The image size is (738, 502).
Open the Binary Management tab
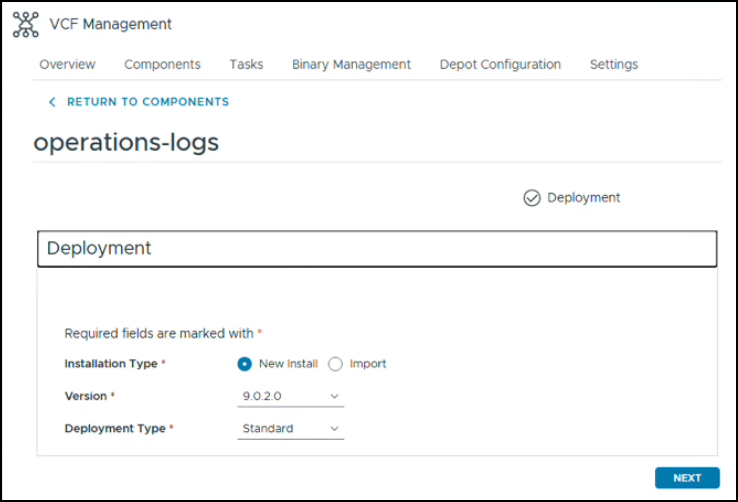tap(351, 64)
